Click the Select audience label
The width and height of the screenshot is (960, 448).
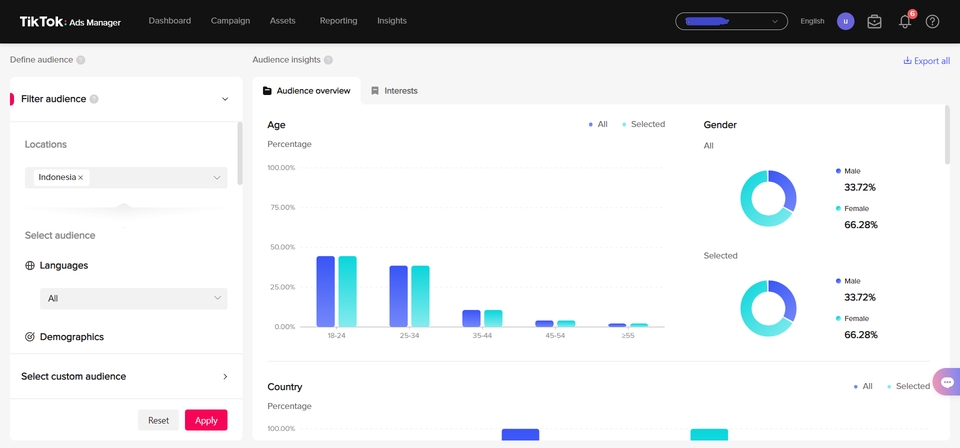pos(60,236)
